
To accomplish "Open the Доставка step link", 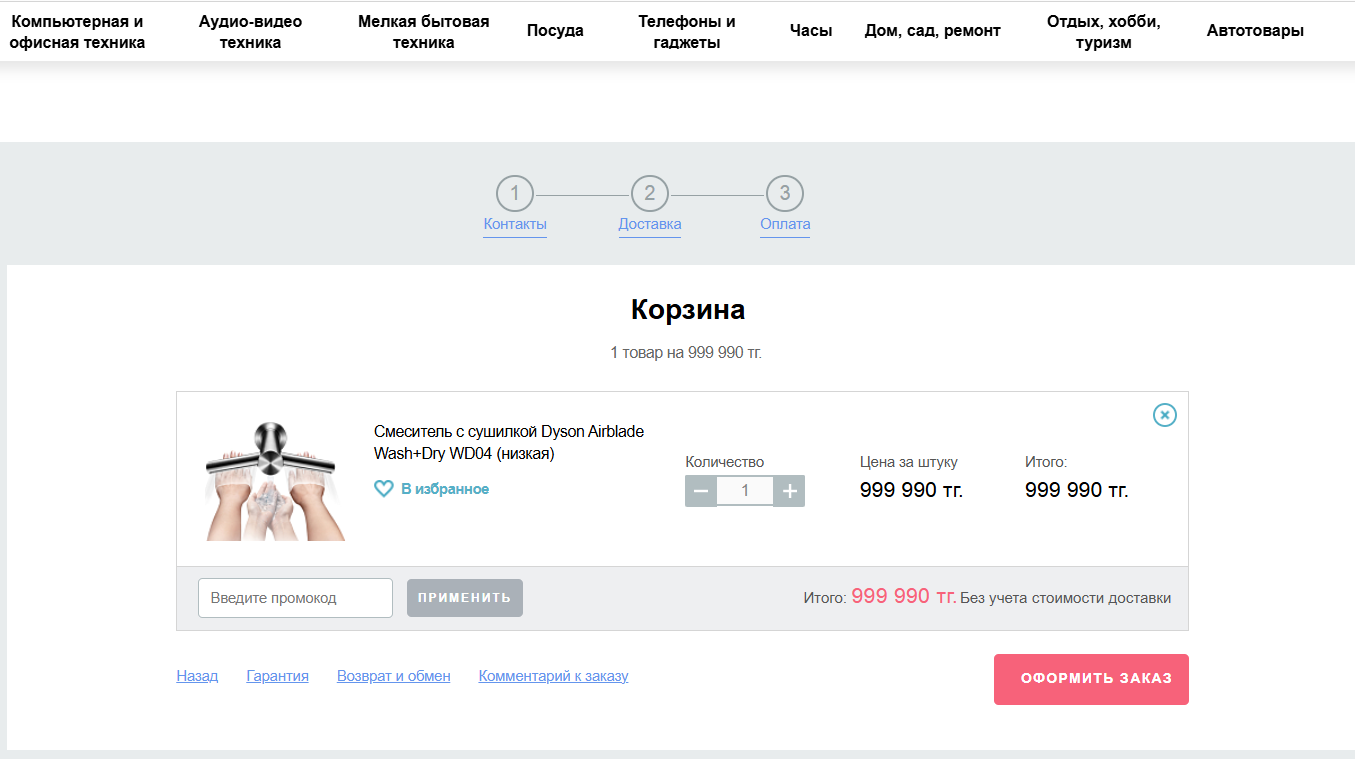I will (649, 223).
